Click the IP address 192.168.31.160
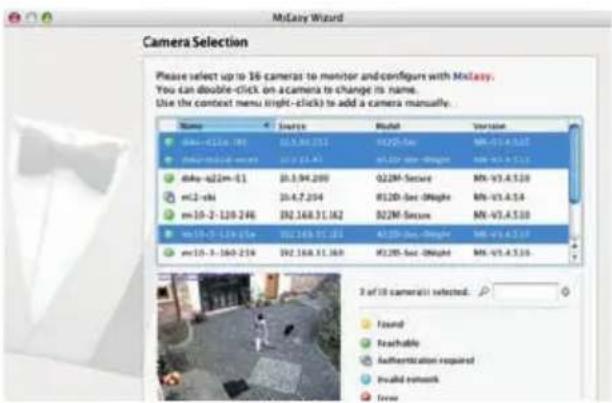This screenshot has width=612, height=403. [x=311, y=252]
